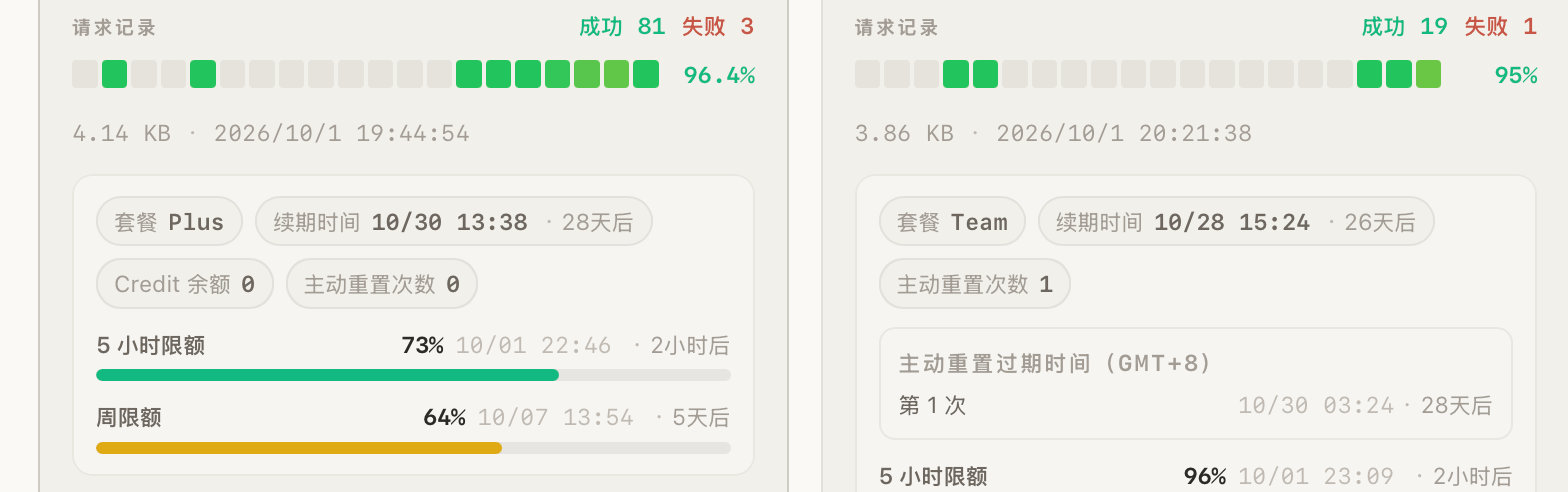The image size is (1568, 492).
Task: Click the green 5 小时限额 progress bar
Action: [x=413, y=375]
